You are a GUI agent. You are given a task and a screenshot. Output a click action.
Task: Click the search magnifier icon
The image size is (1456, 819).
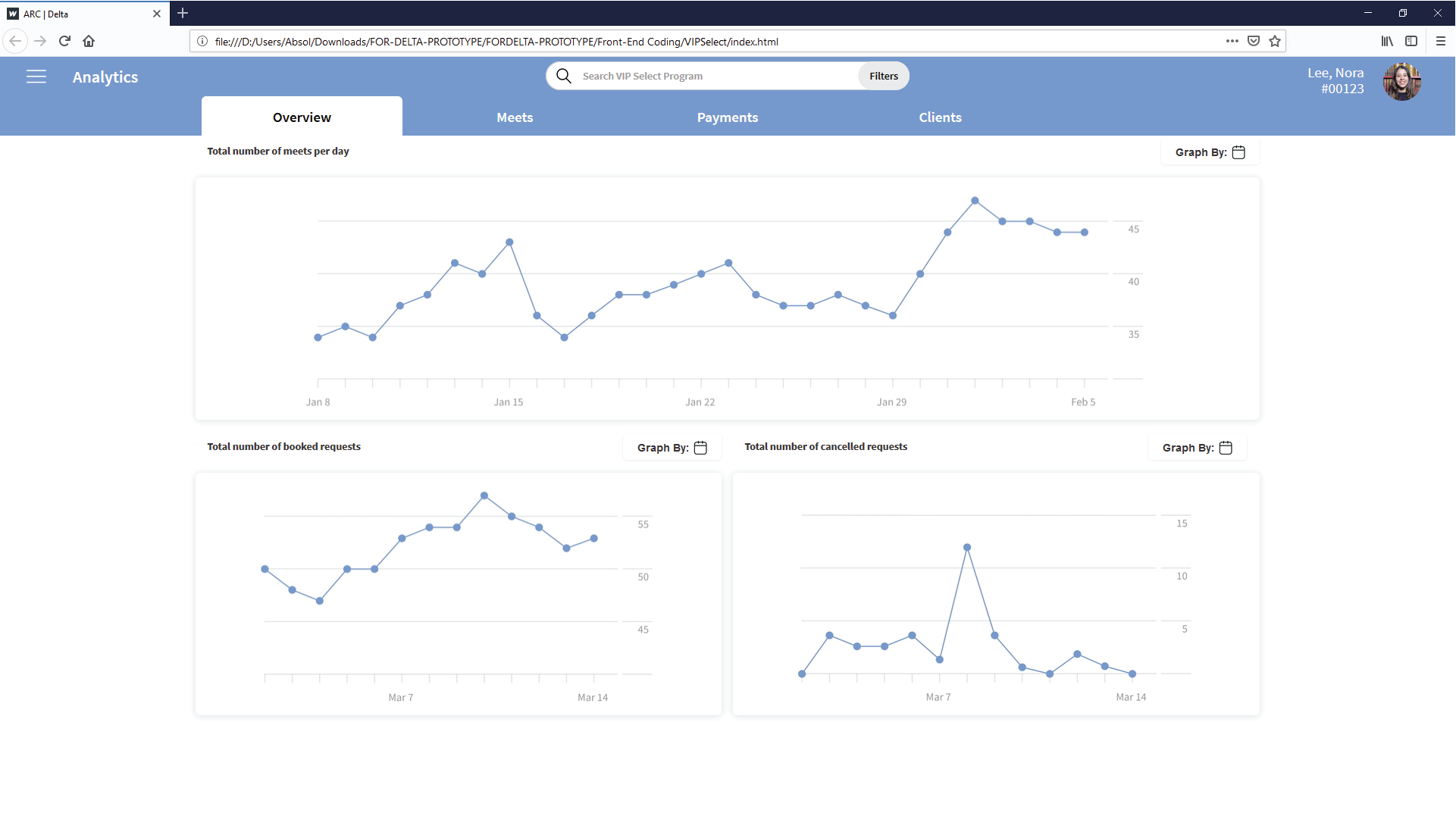click(x=564, y=76)
